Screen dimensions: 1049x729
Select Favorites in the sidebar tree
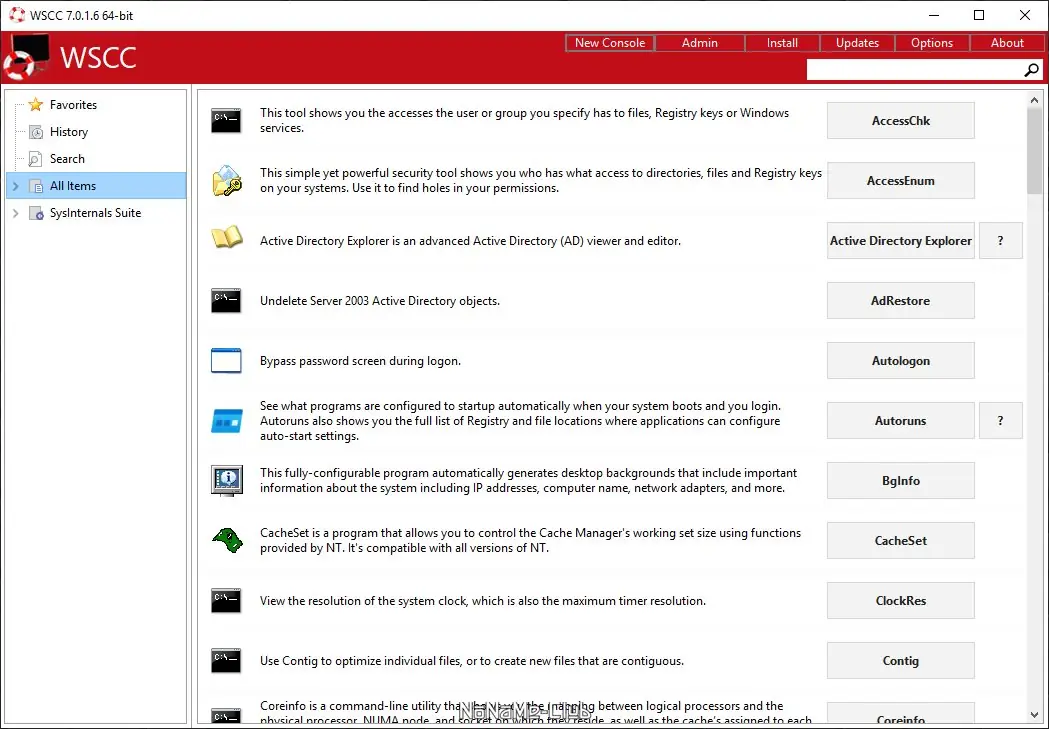(x=73, y=104)
